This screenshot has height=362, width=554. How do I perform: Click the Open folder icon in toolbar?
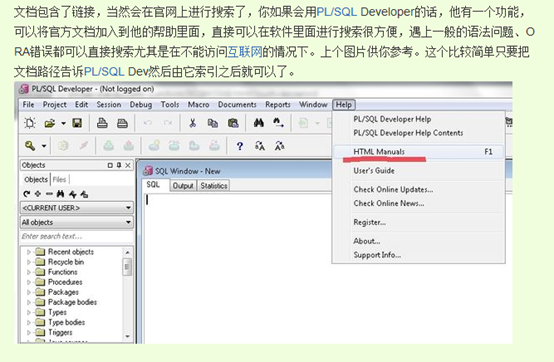(50, 123)
